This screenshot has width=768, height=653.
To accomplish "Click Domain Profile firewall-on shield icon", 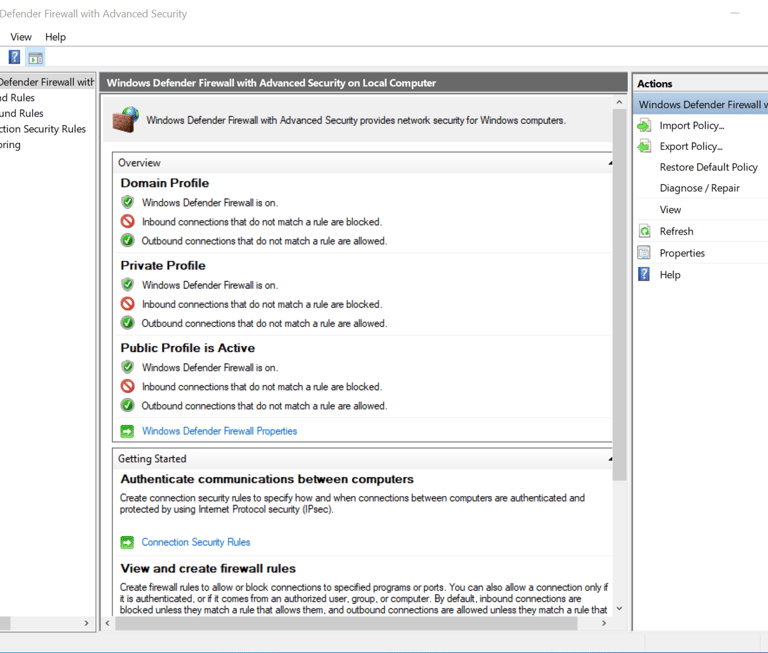I will (128, 202).
